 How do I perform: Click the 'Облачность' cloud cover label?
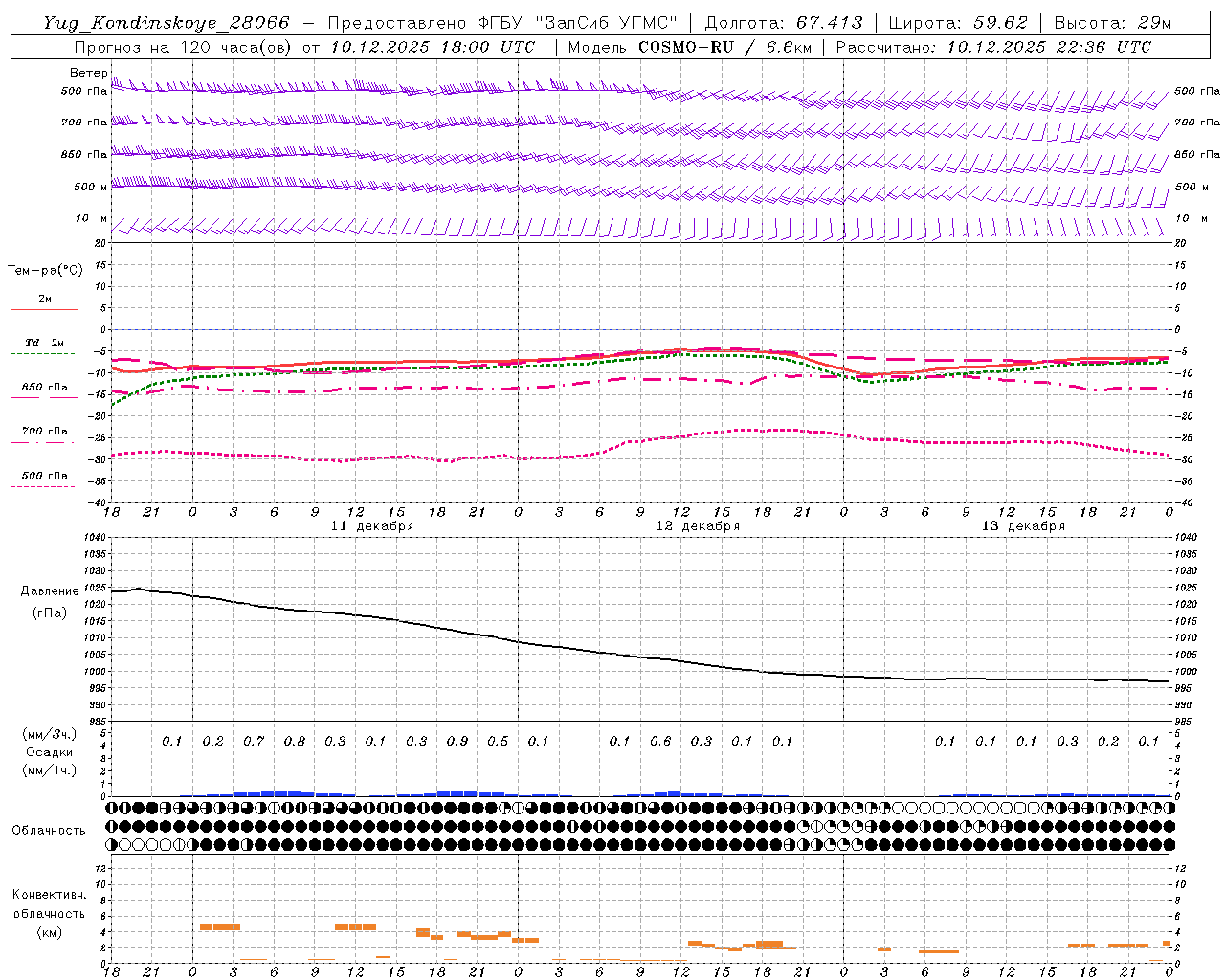(x=49, y=831)
